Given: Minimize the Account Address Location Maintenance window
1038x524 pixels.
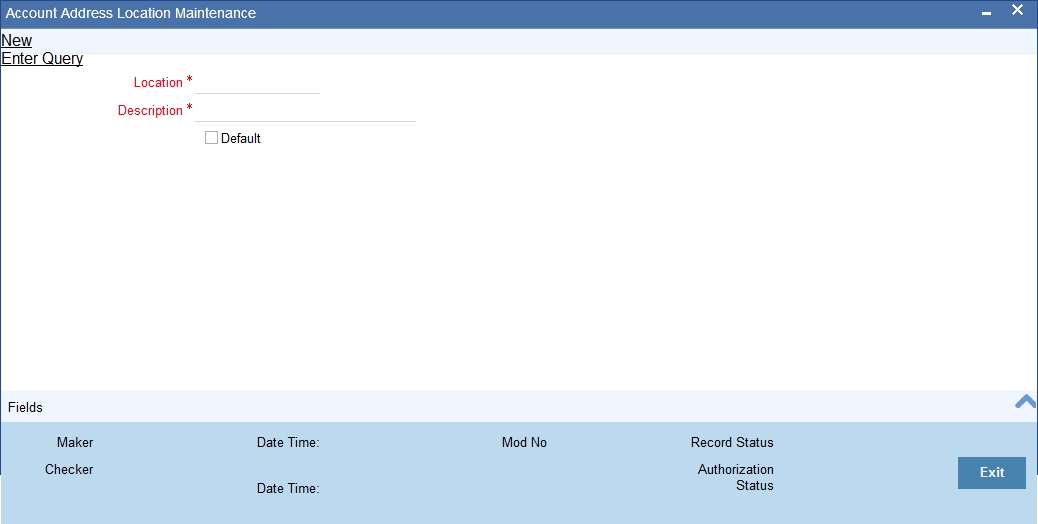Looking at the screenshot, I should [x=986, y=13].
